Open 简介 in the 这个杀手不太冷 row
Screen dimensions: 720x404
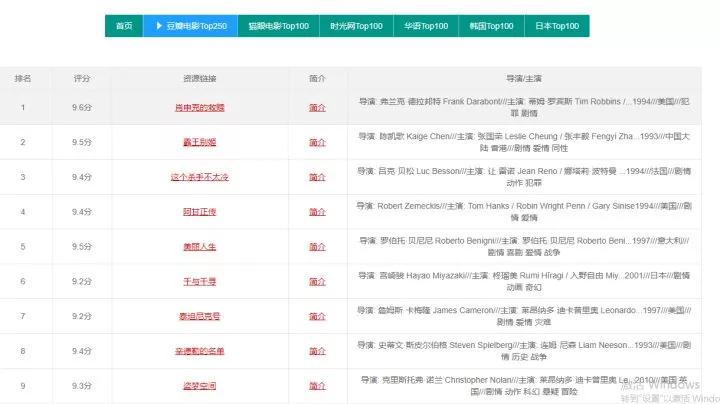pos(317,177)
